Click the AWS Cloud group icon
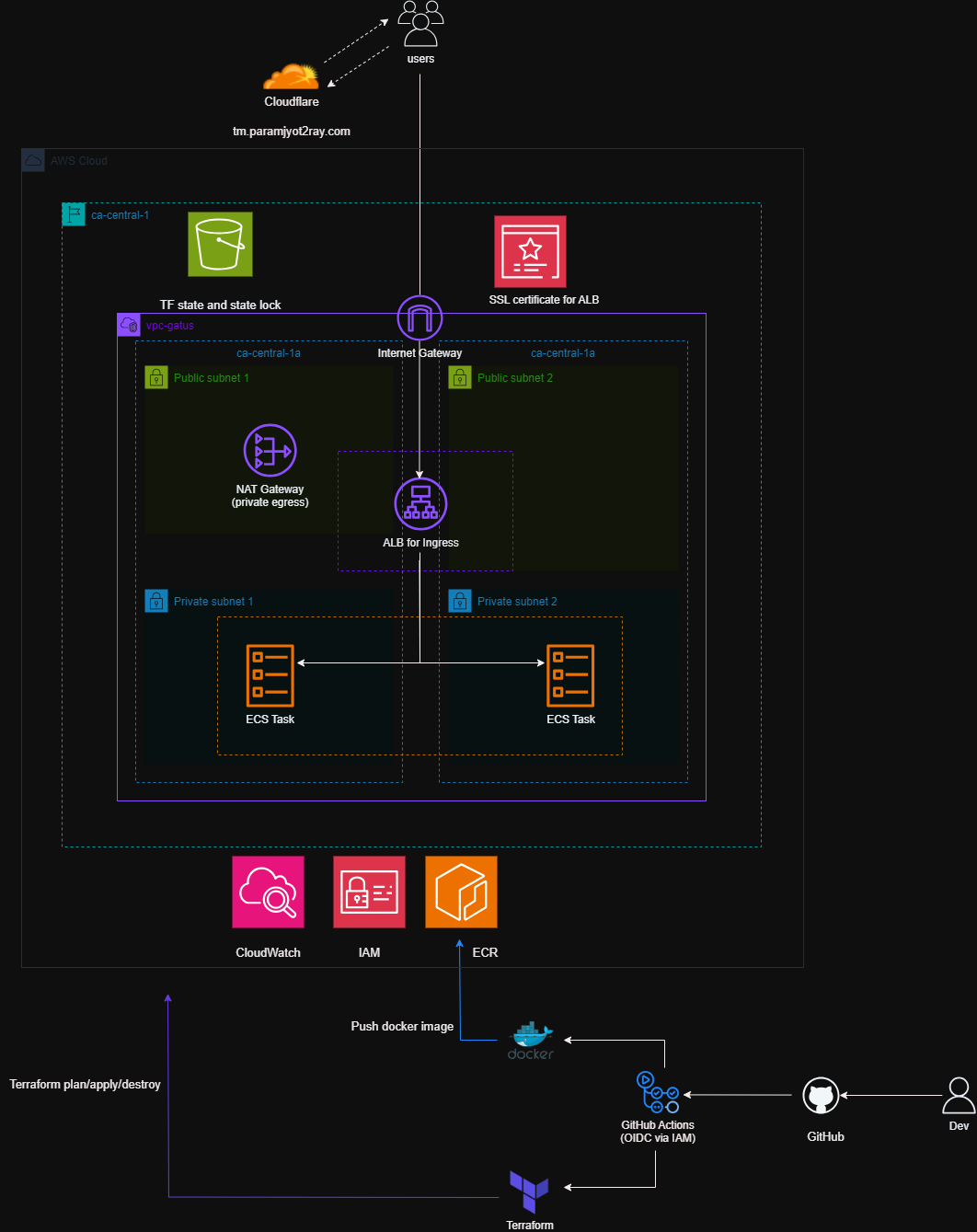Image resolution: width=977 pixels, height=1232 pixels. (33, 160)
